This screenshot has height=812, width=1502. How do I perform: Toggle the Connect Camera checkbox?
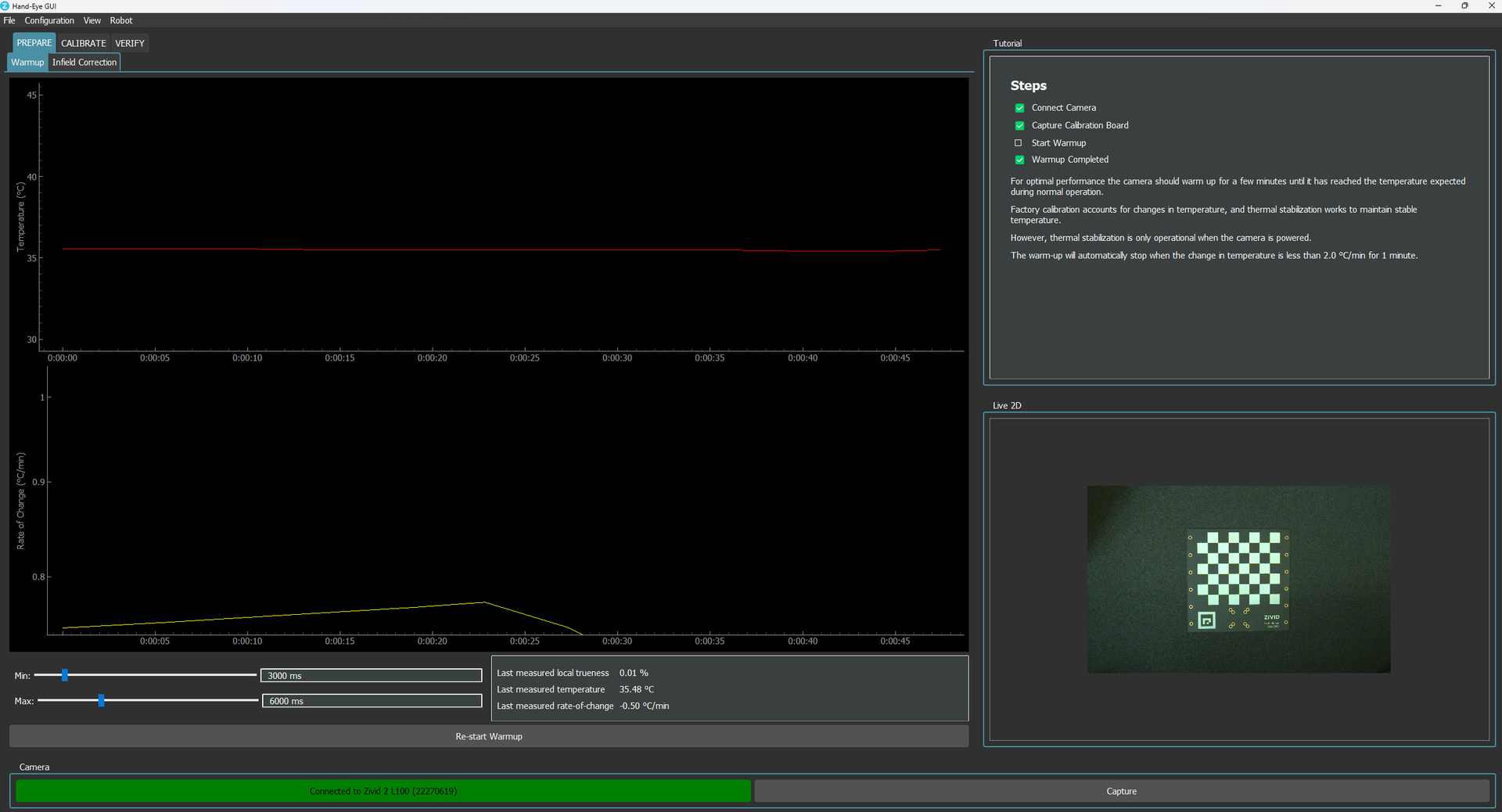point(1019,108)
